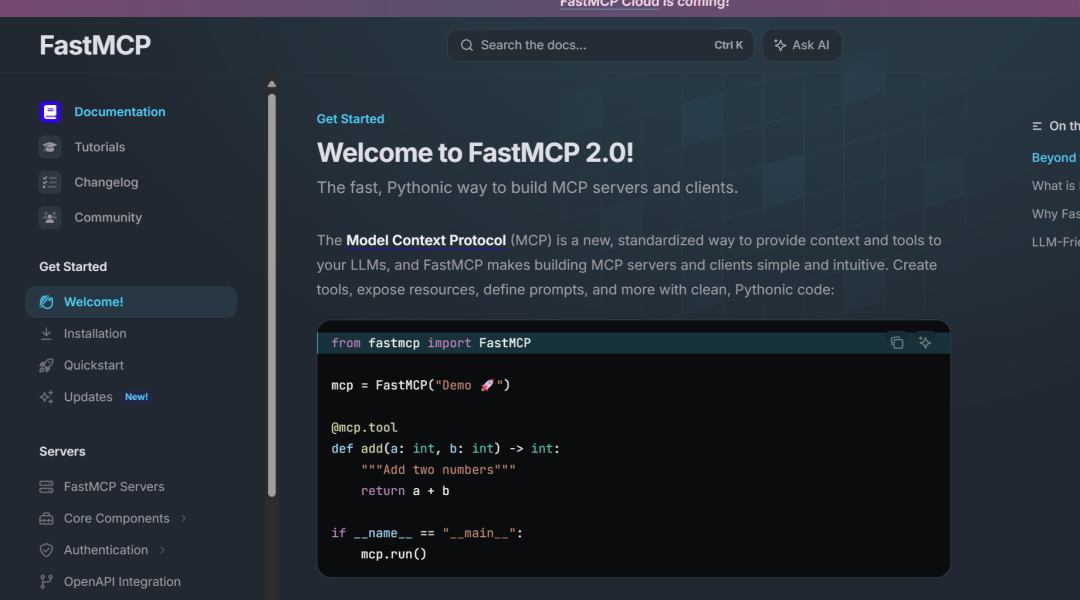Image resolution: width=1080 pixels, height=600 pixels.
Task: Click the search magnifier icon
Action: (467, 45)
